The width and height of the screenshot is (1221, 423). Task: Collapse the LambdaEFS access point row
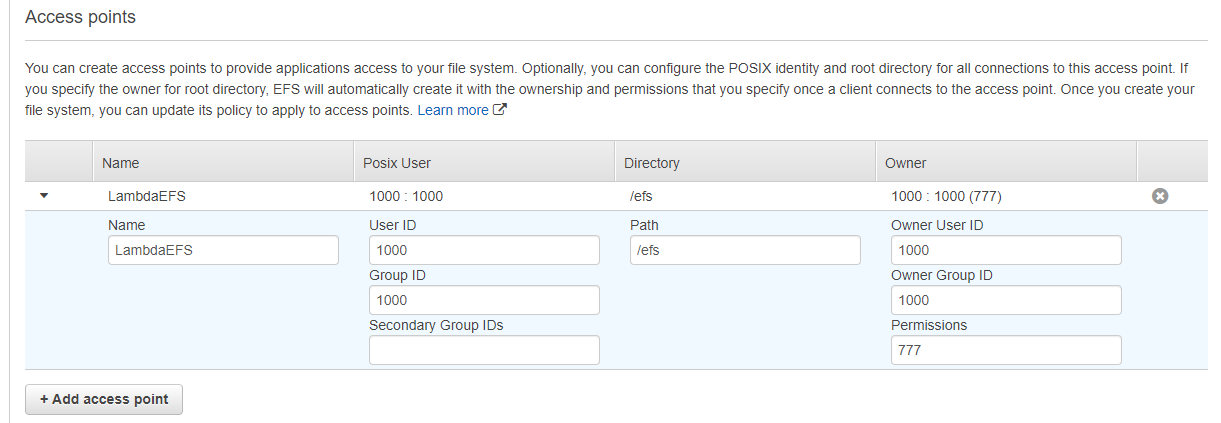click(43, 196)
